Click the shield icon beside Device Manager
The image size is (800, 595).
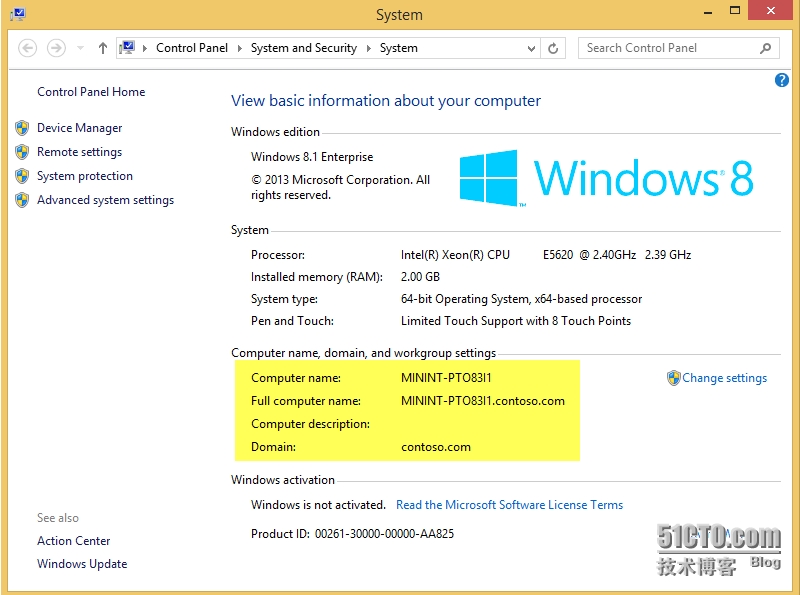(22, 128)
